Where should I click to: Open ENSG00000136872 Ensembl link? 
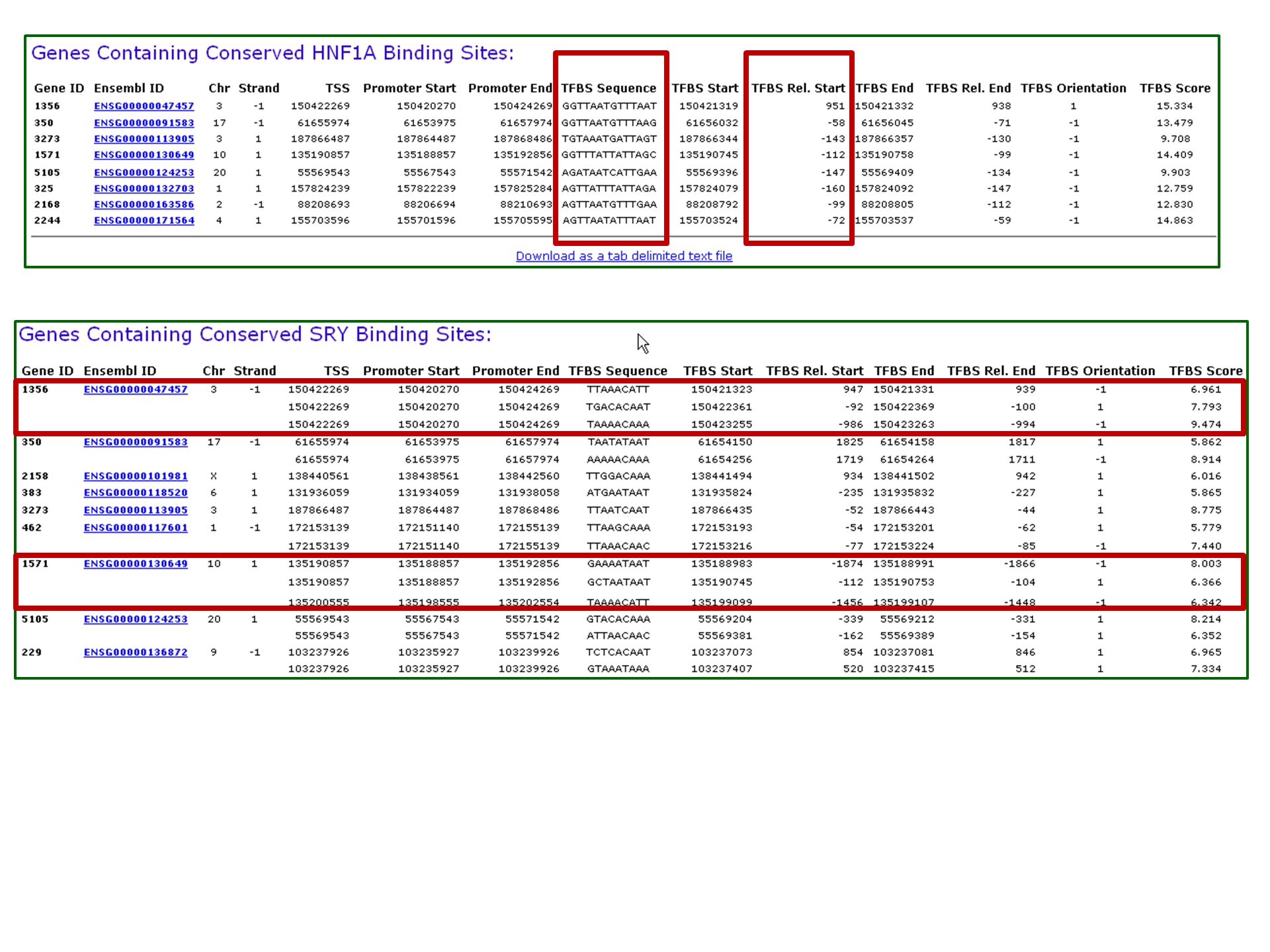(x=135, y=652)
